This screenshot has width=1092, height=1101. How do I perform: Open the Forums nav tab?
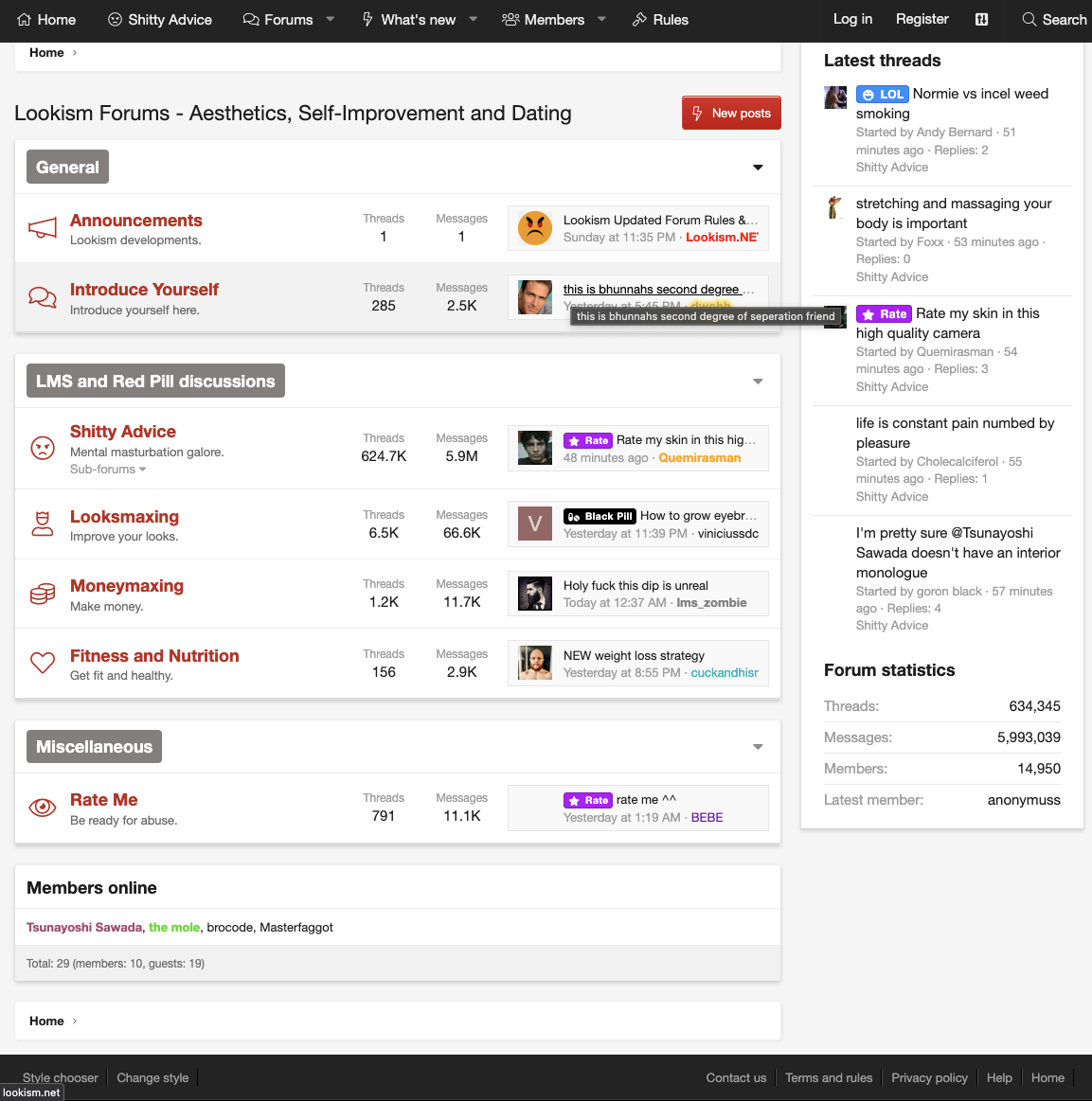pyautogui.click(x=288, y=20)
